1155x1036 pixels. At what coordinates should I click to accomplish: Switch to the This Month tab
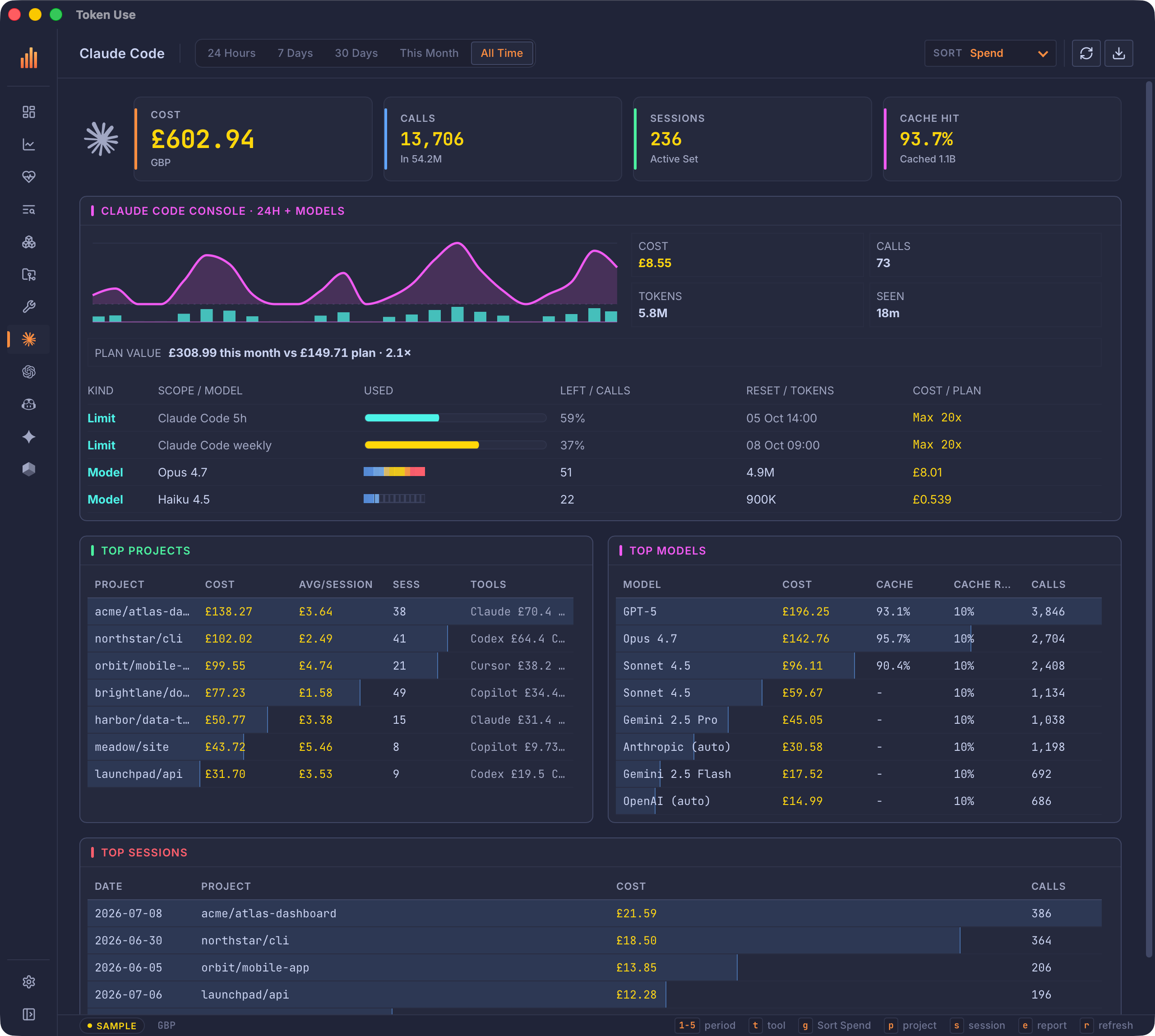point(429,53)
